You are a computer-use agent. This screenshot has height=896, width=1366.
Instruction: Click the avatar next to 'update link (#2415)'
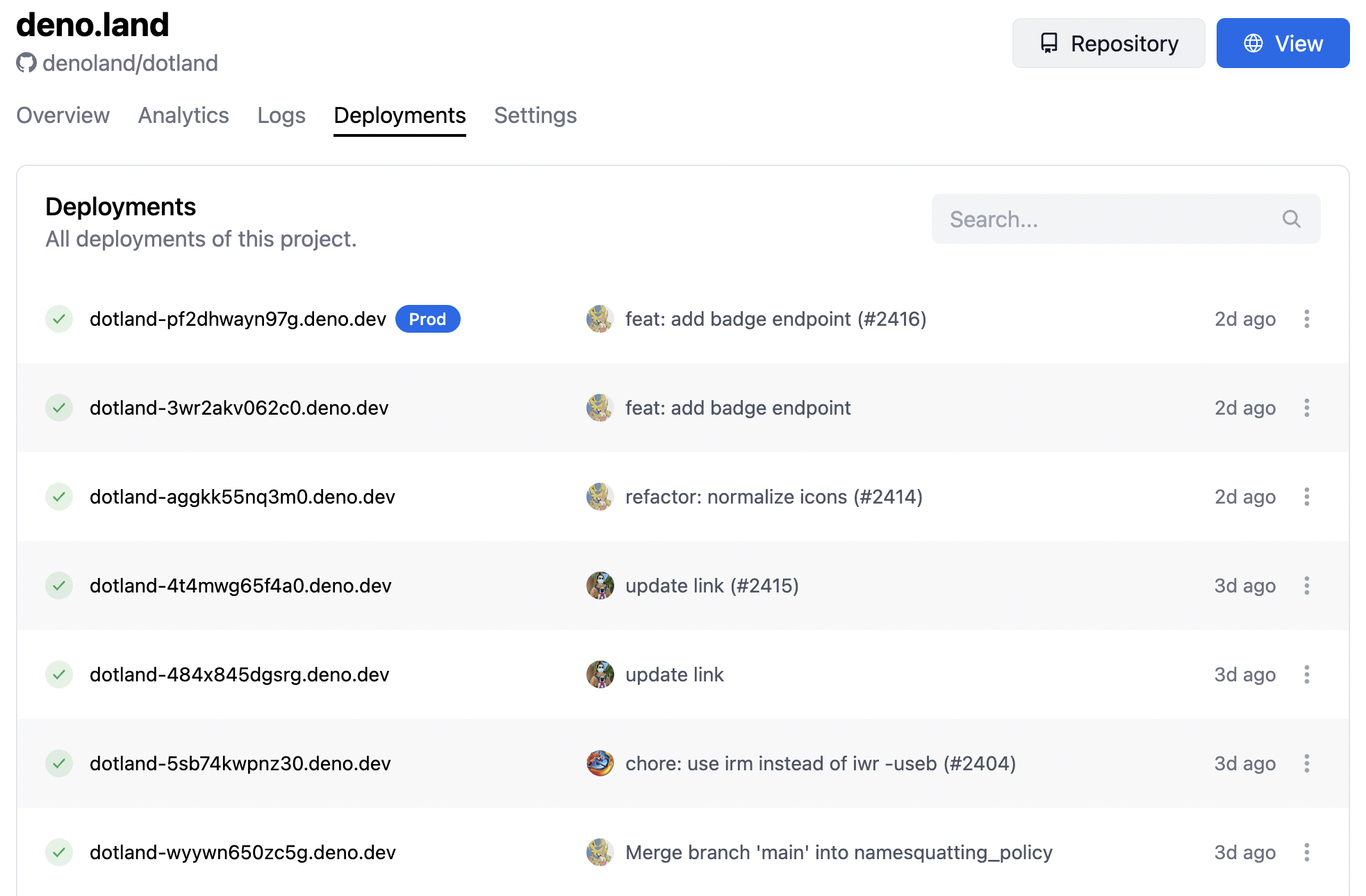pyautogui.click(x=600, y=586)
